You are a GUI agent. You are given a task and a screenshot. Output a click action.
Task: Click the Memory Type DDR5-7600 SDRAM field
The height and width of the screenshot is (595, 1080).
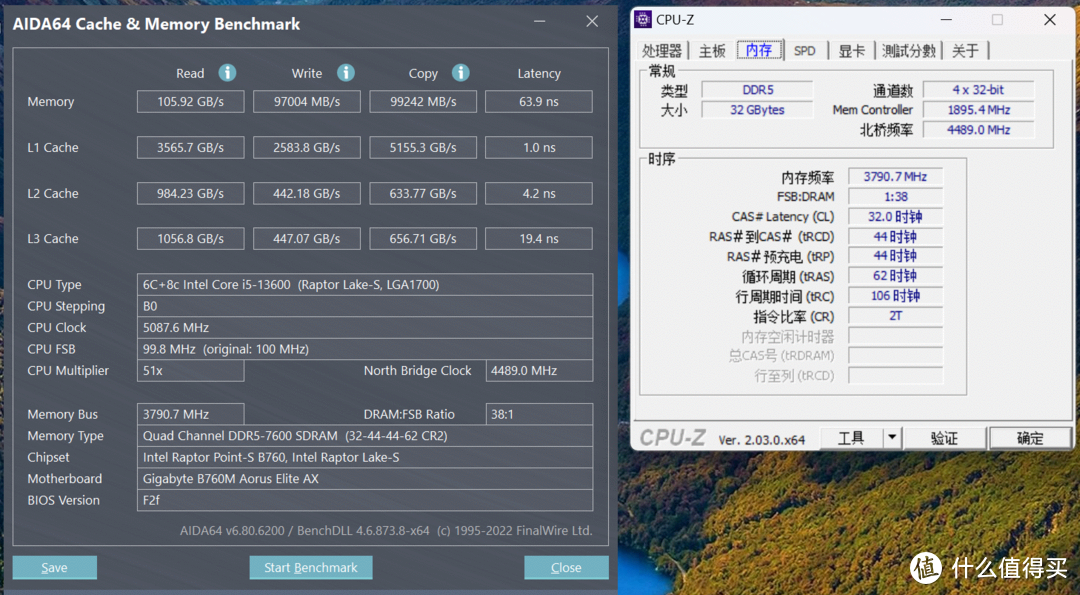[x=365, y=436]
